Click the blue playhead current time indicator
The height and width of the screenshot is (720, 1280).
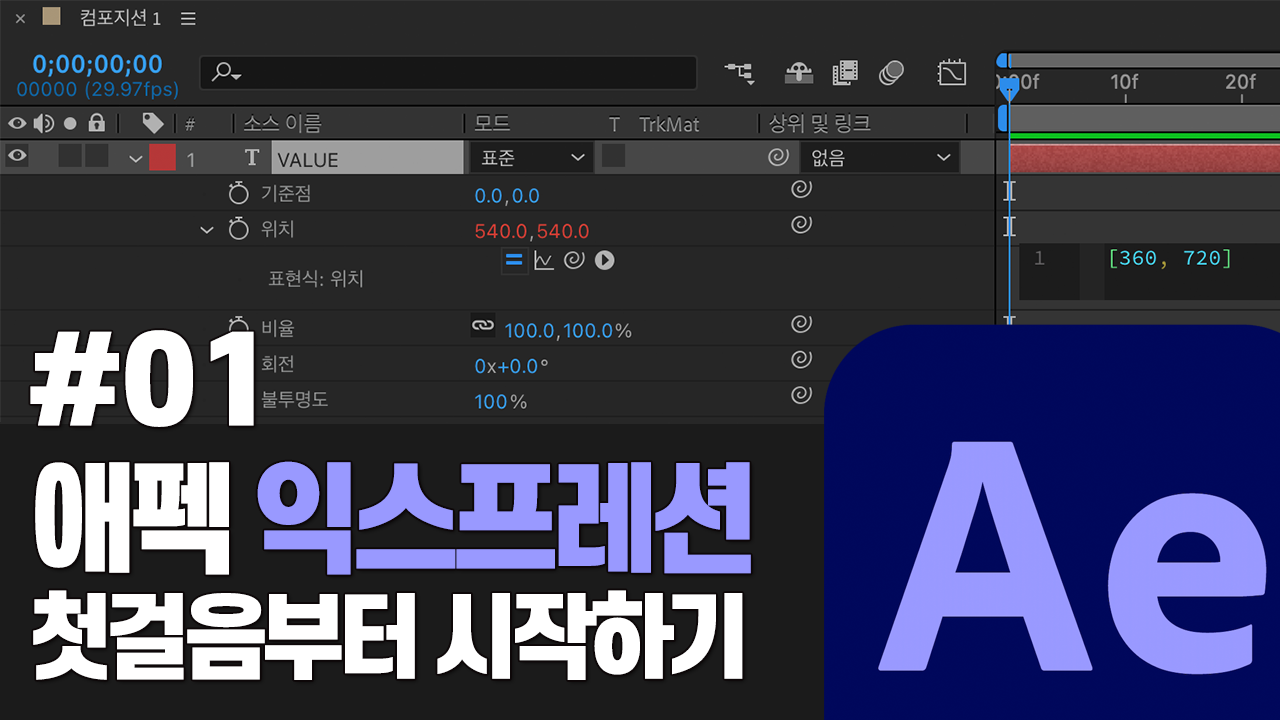pyautogui.click(x=1009, y=88)
